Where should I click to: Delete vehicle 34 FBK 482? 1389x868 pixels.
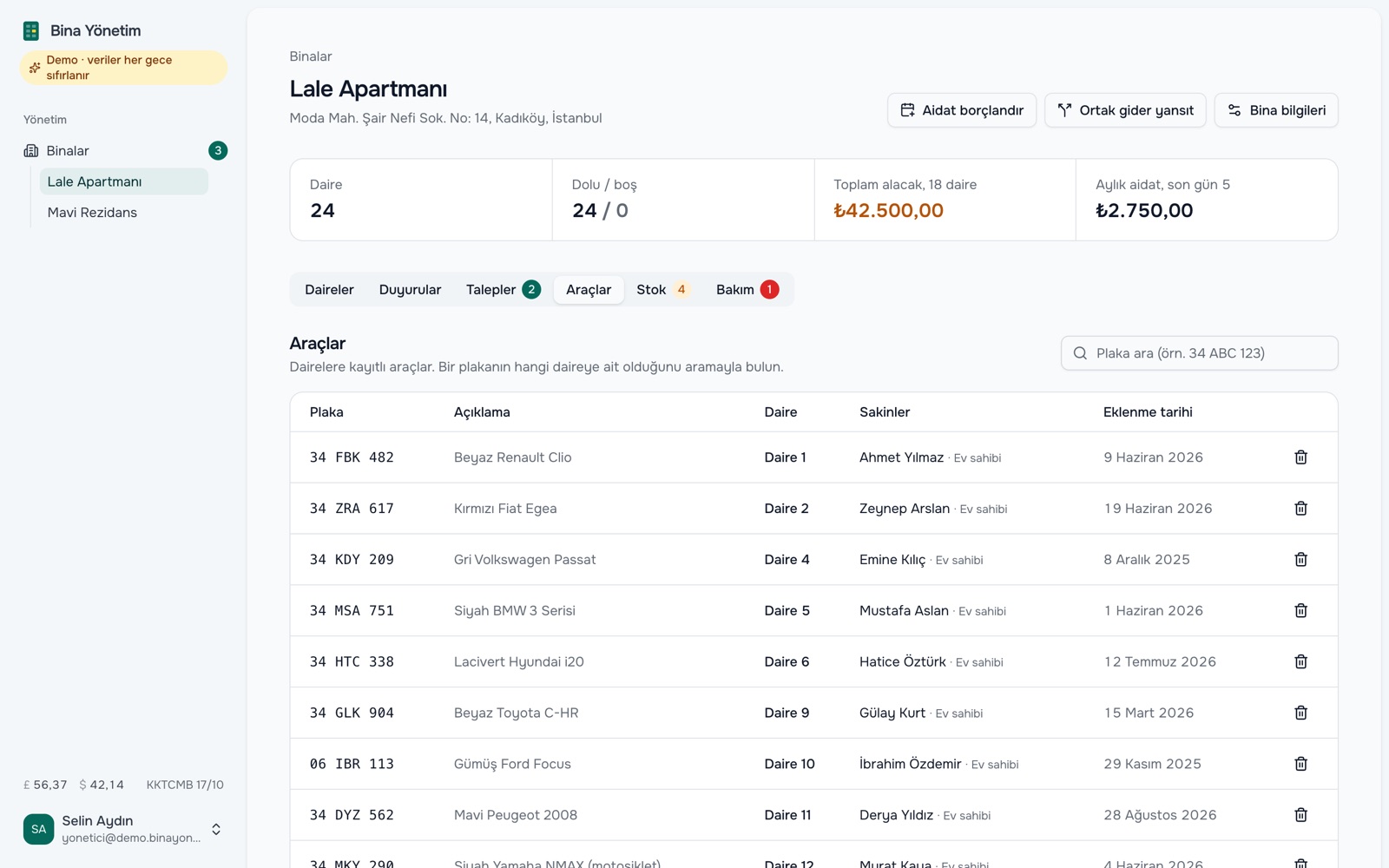coord(1300,457)
